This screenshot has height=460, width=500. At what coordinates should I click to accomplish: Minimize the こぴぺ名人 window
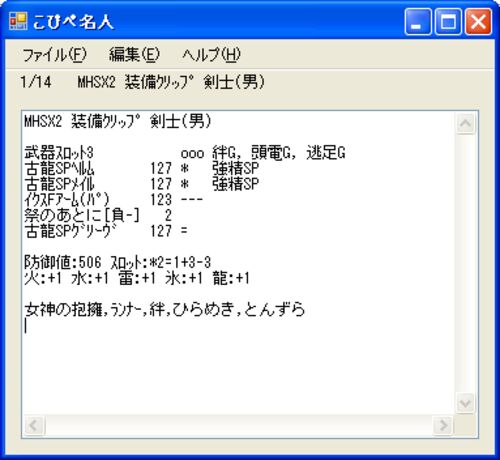pyautogui.click(x=418, y=22)
